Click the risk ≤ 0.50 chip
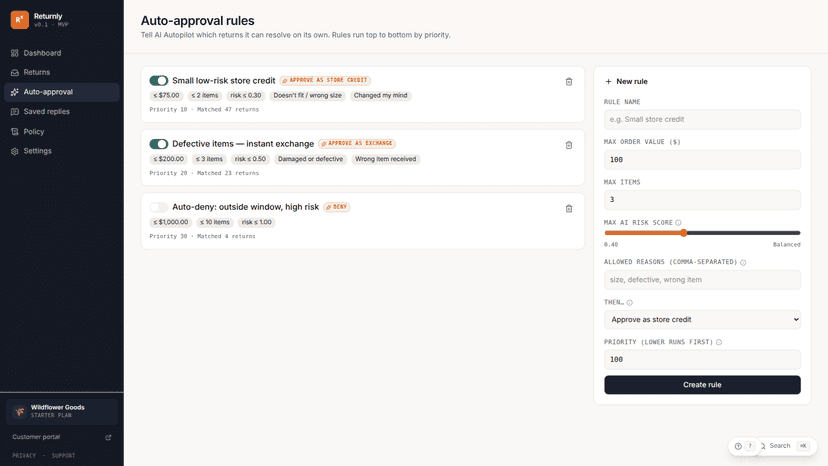The width and height of the screenshot is (828, 466). pos(250,159)
